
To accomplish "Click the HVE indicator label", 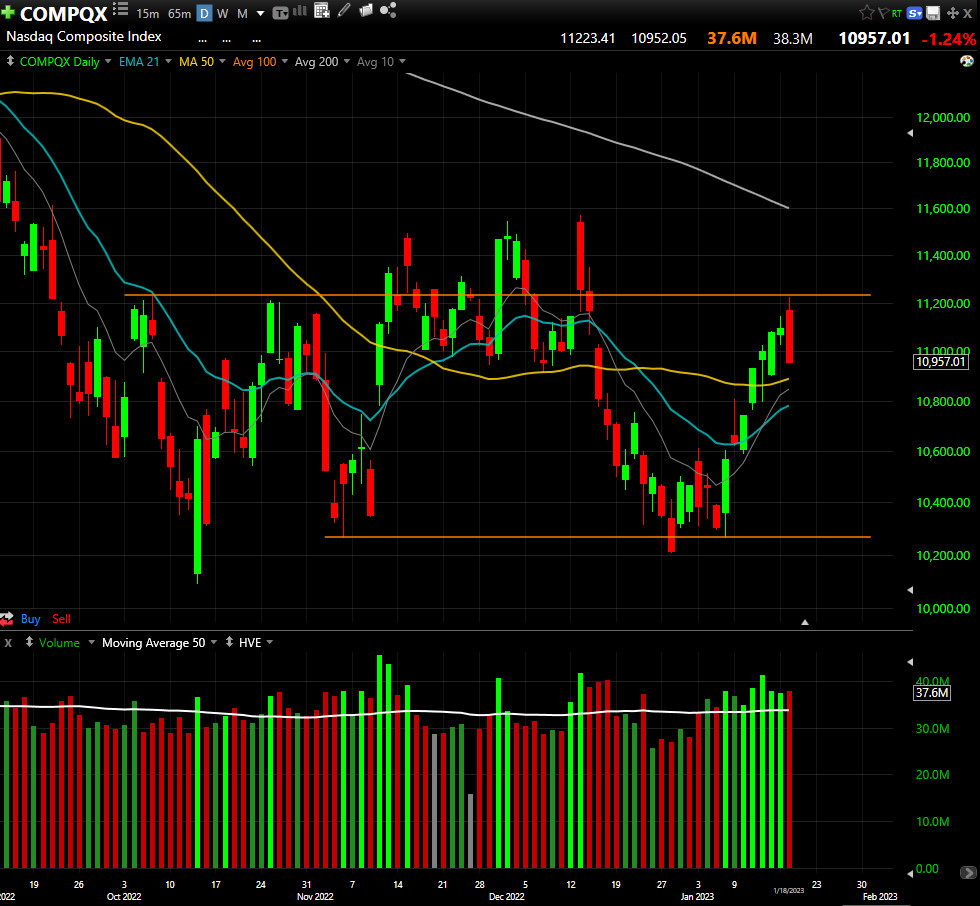I will [x=250, y=642].
